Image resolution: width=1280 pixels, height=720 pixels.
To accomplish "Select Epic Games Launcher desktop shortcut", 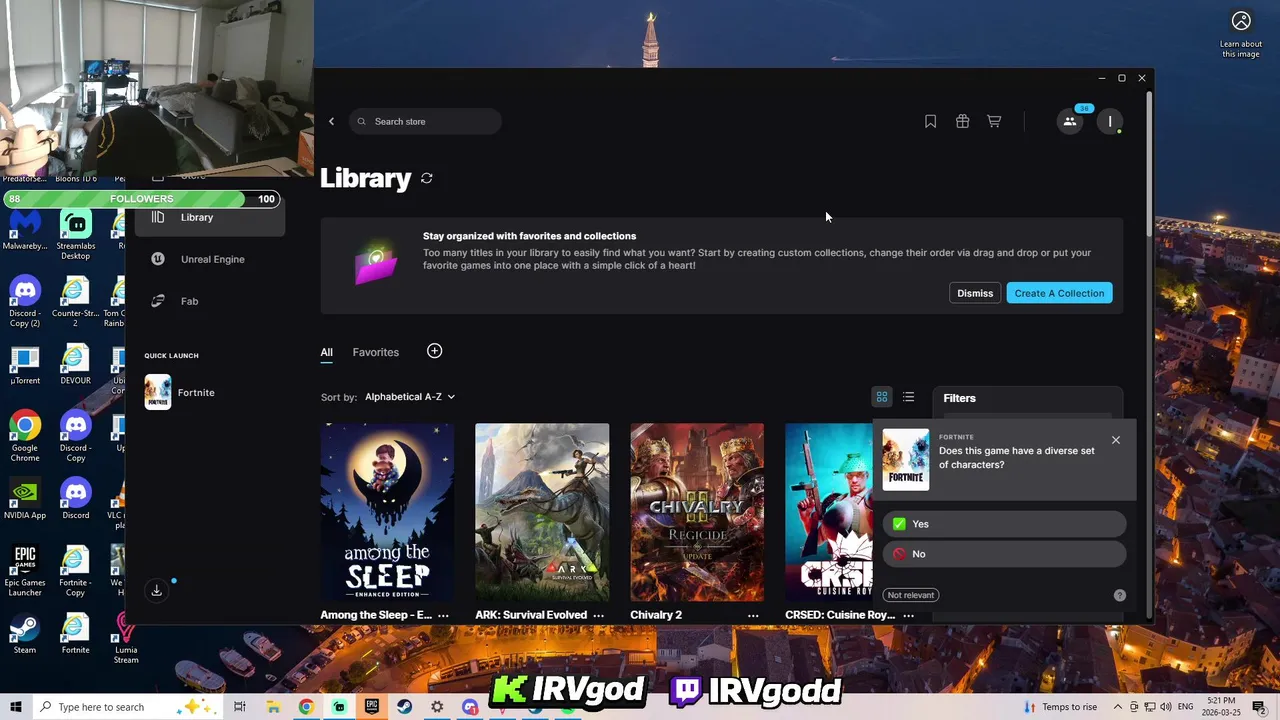I will (x=25, y=572).
